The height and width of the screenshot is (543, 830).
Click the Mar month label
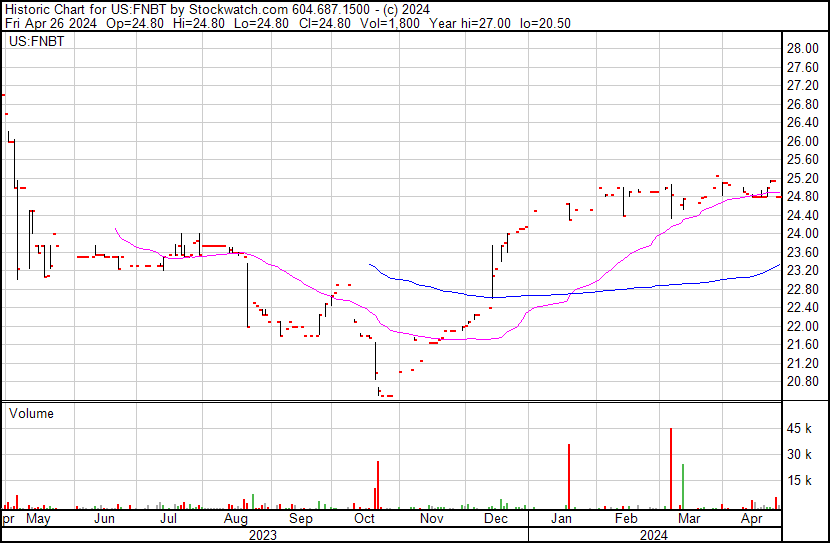point(689,519)
